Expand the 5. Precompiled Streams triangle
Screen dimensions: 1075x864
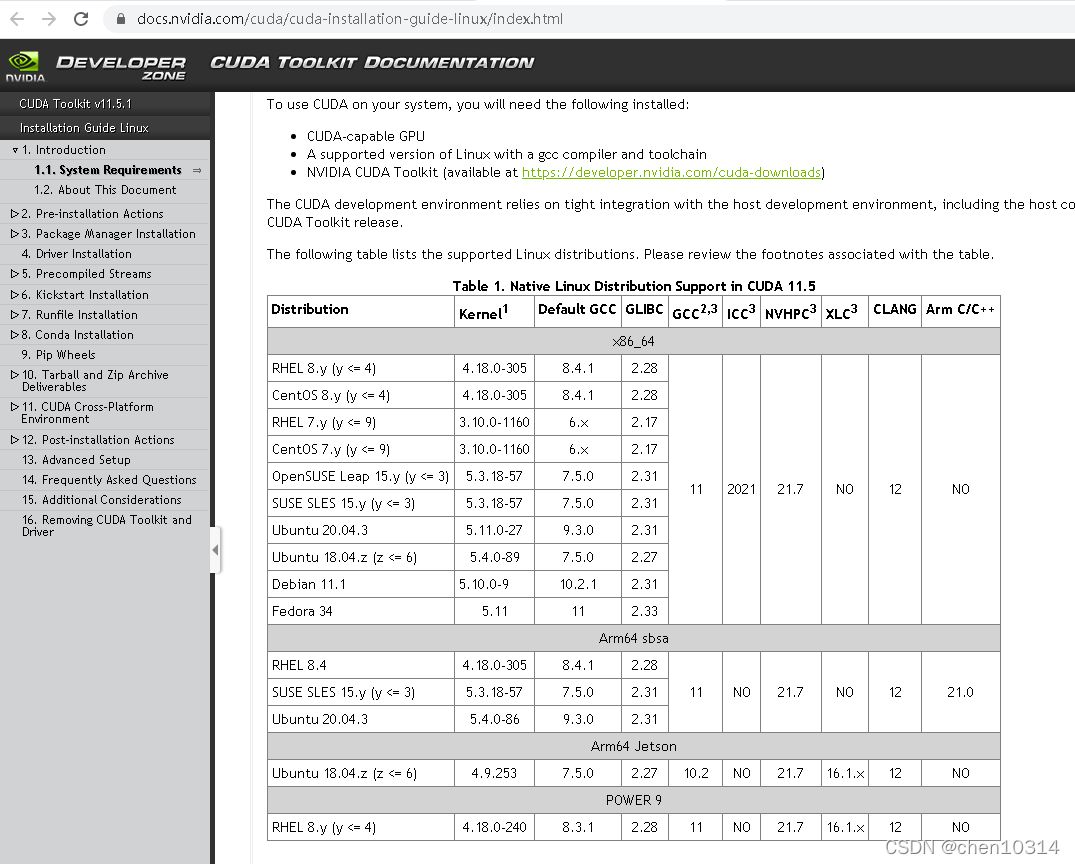pos(14,274)
